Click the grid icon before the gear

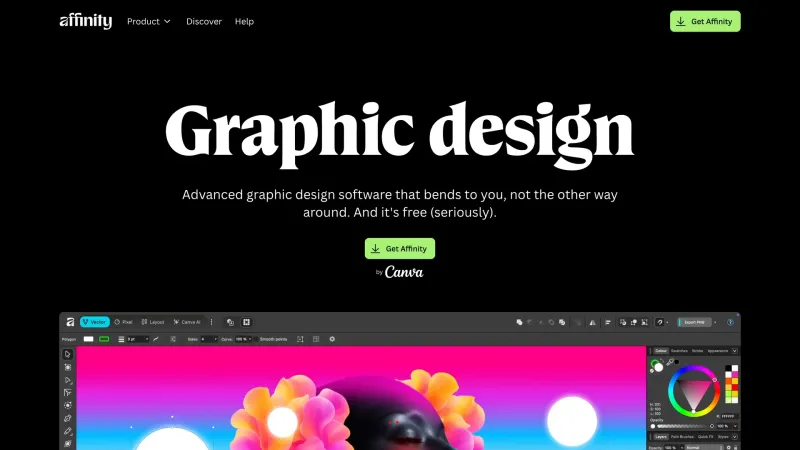point(316,339)
